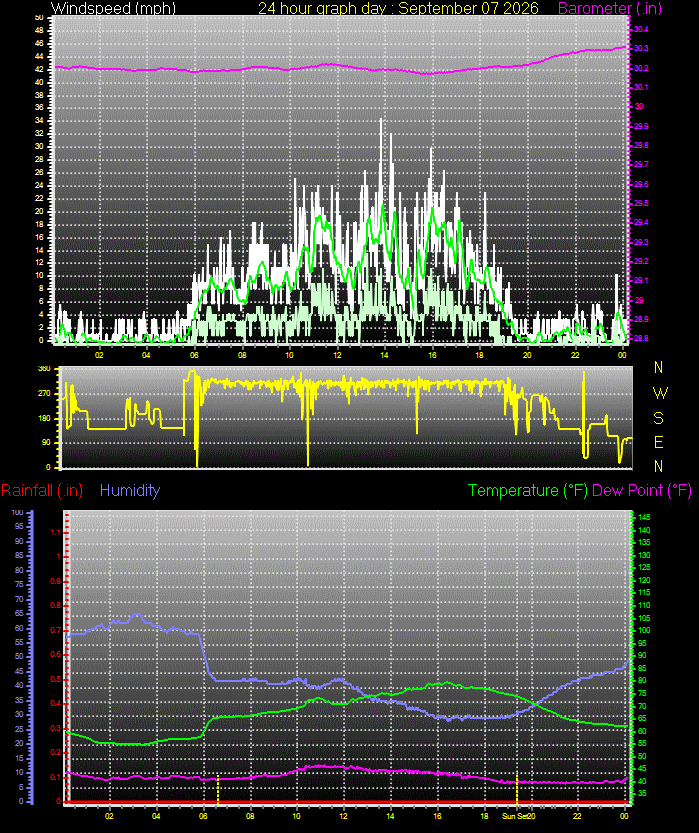Screen dimensions: 699x833
Task: Click the '50' humidity axis value
Action: click(x=19, y=657)
